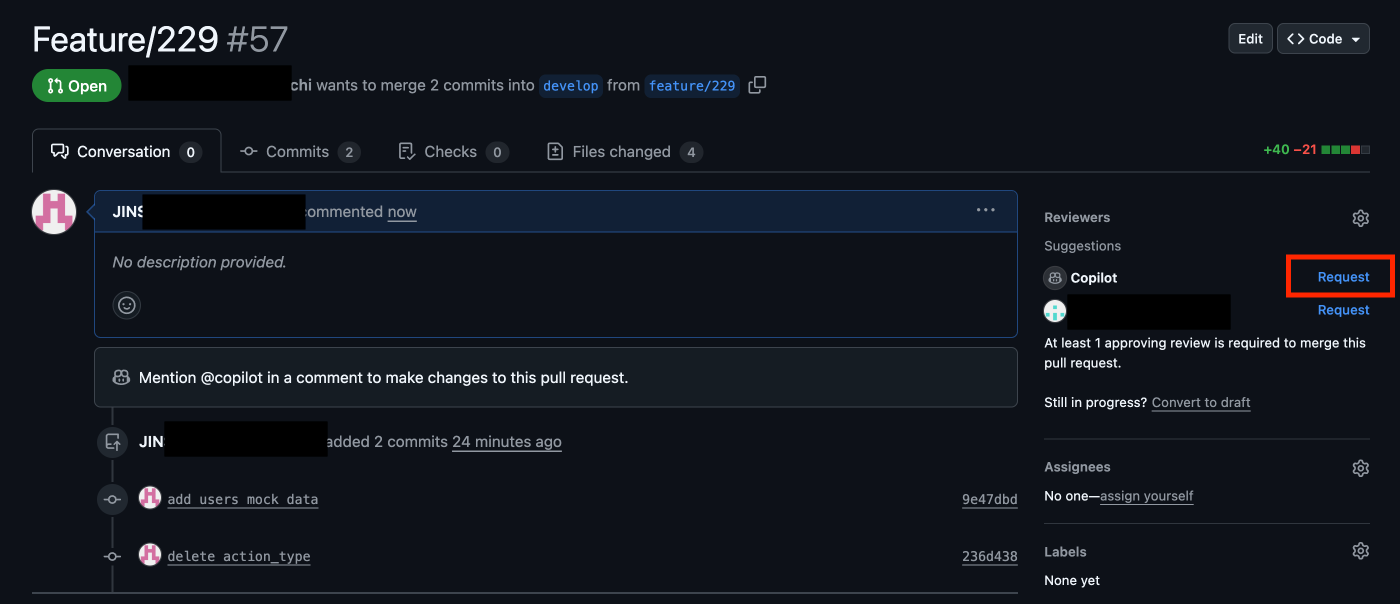
Task: Request a review from Copilot
Action: [x=1343, y=277]
